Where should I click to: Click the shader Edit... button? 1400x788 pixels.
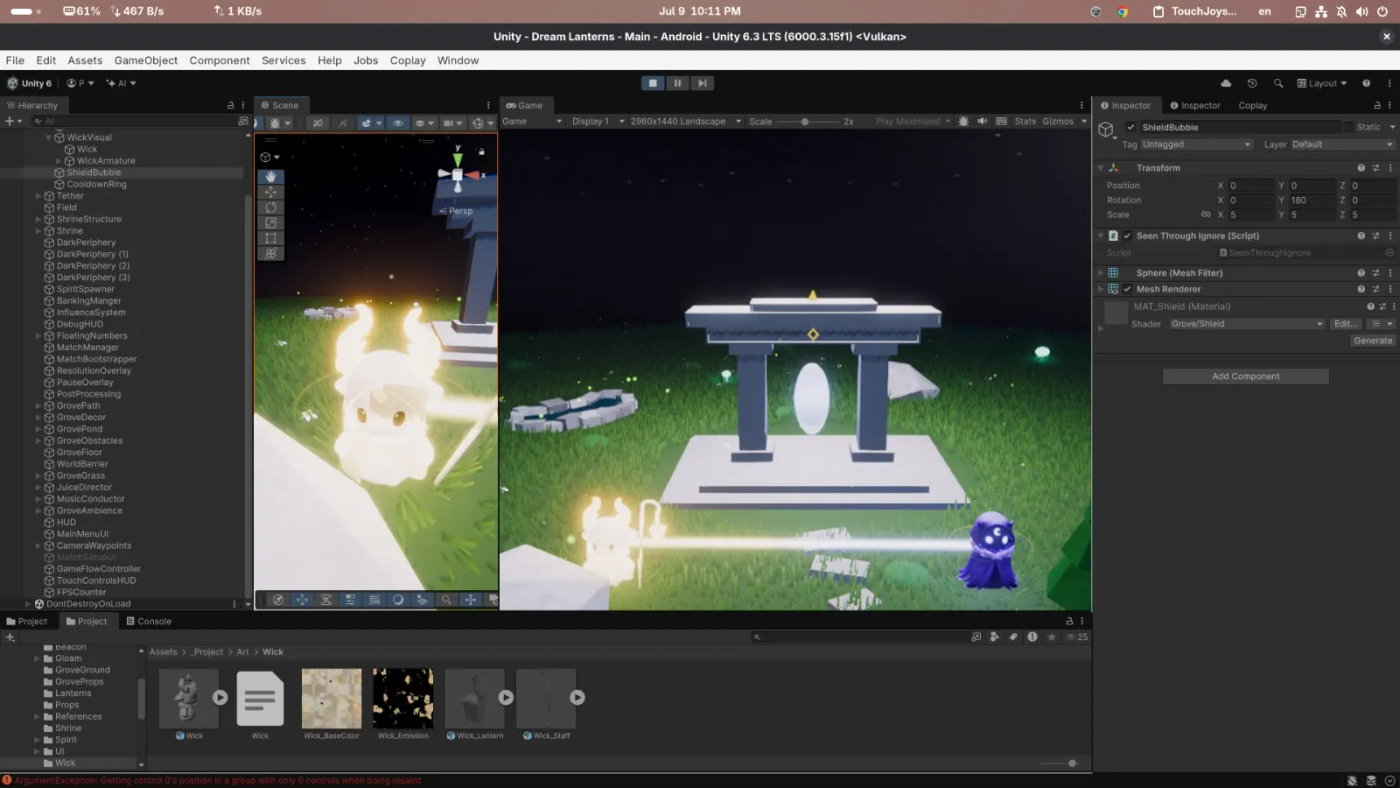[1345, 324]
